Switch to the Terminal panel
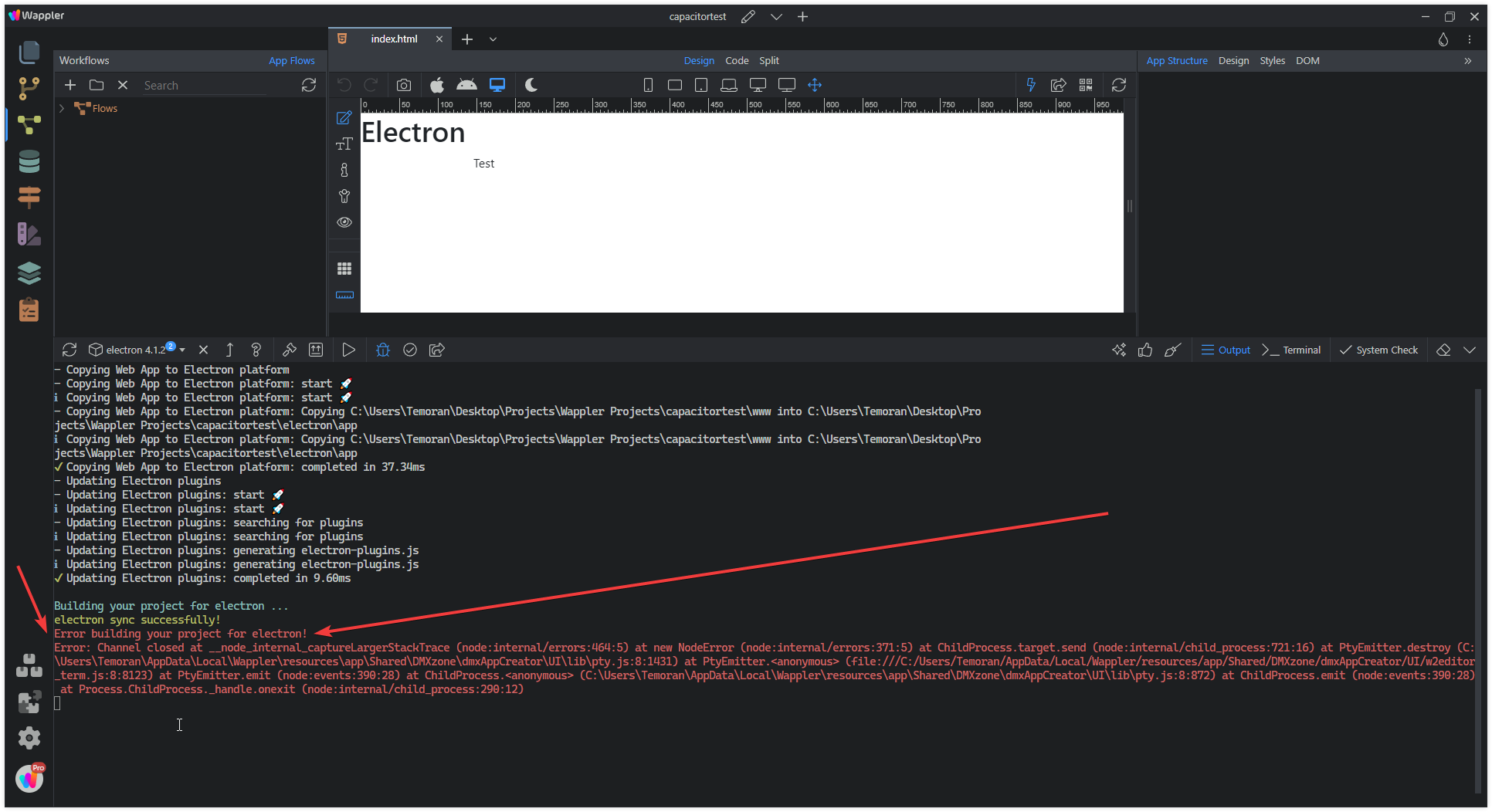This screenshot has height=812, width=1492. [x=1291, y=350]
